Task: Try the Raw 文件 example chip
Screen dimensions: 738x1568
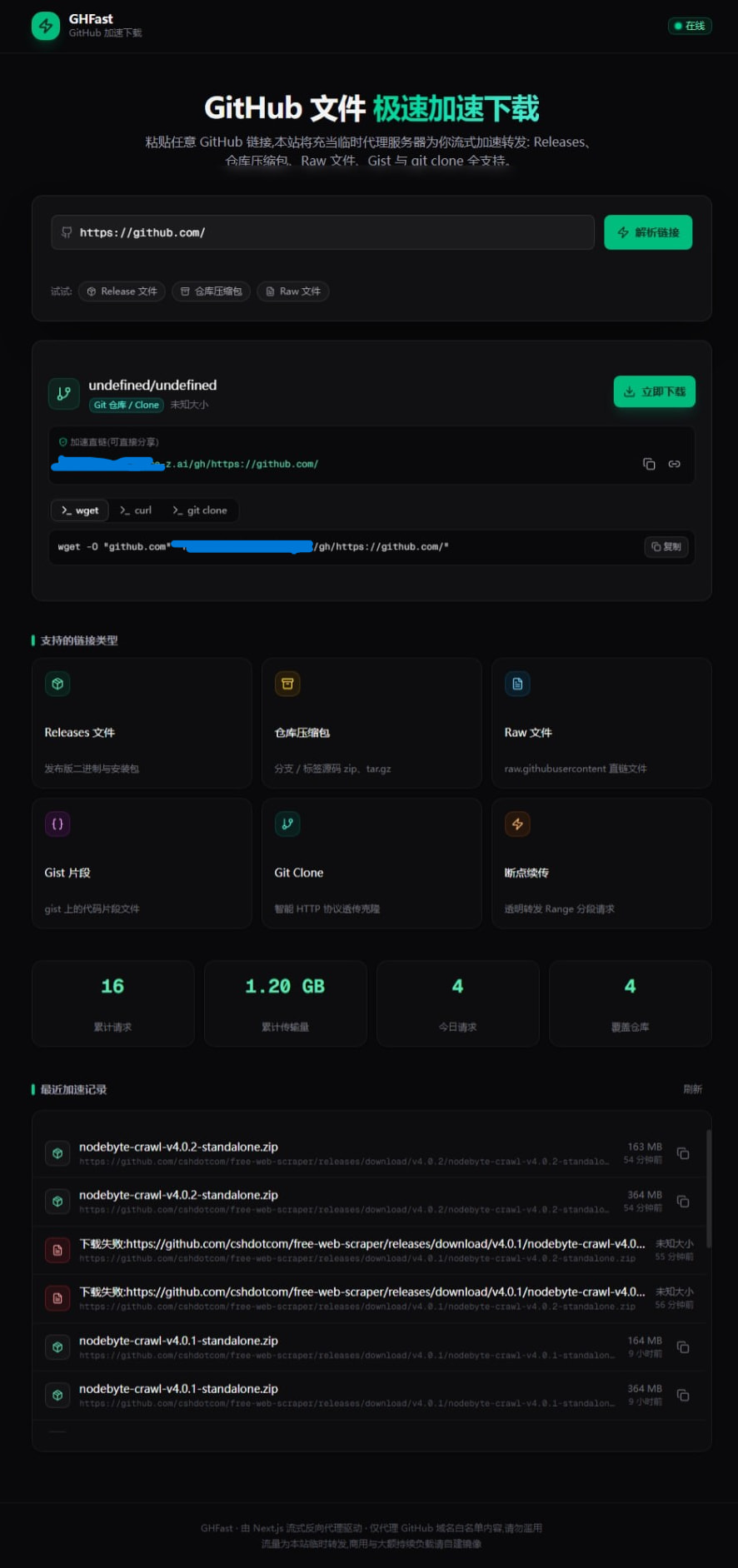Action: tap(292, 291)
